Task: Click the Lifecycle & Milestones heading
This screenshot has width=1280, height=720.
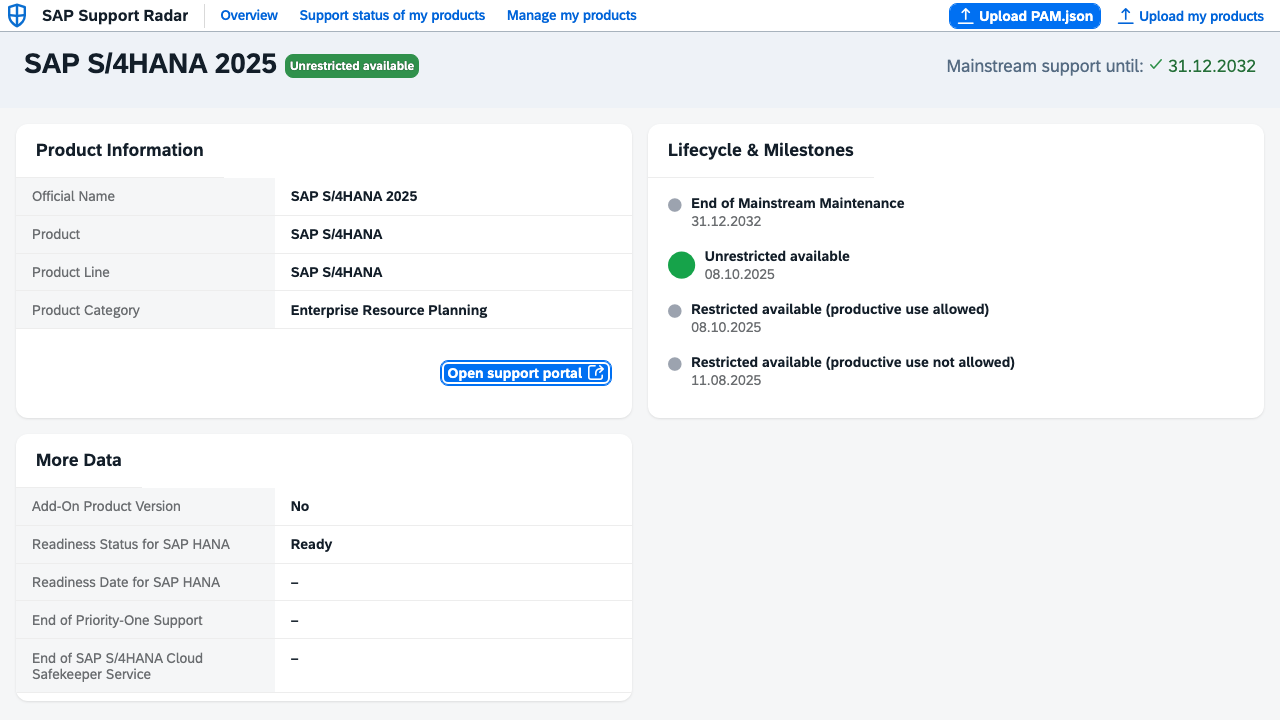Action: click(761, 150)
